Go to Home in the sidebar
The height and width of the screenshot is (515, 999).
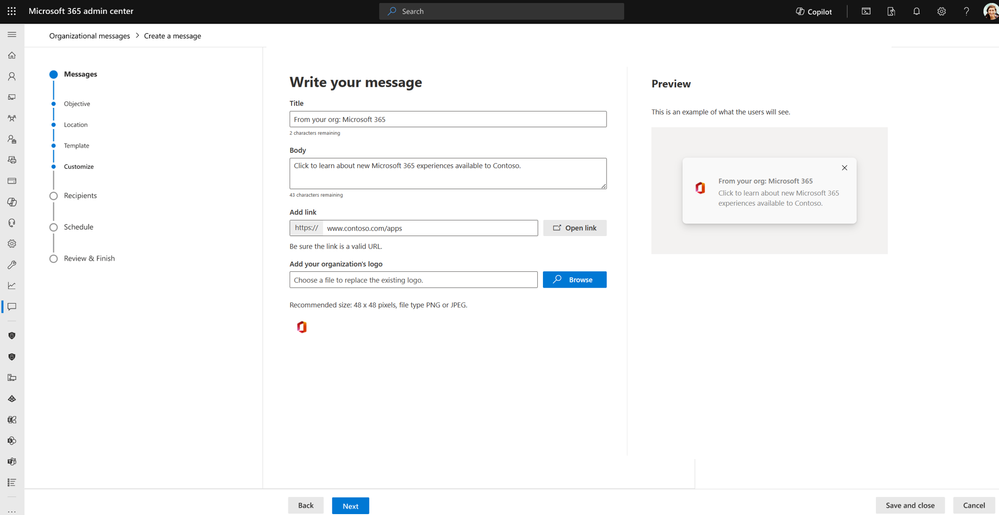coord(11,55)
